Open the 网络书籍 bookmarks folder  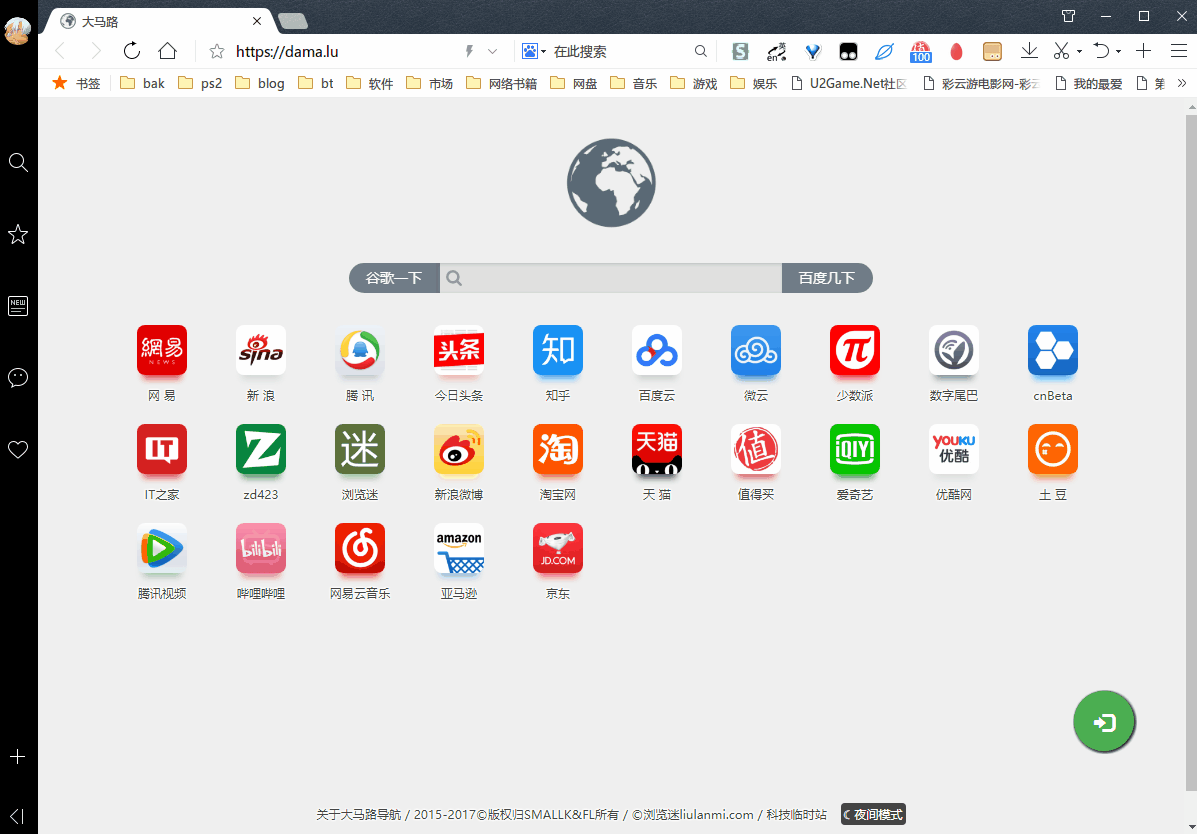coord(502,83)
